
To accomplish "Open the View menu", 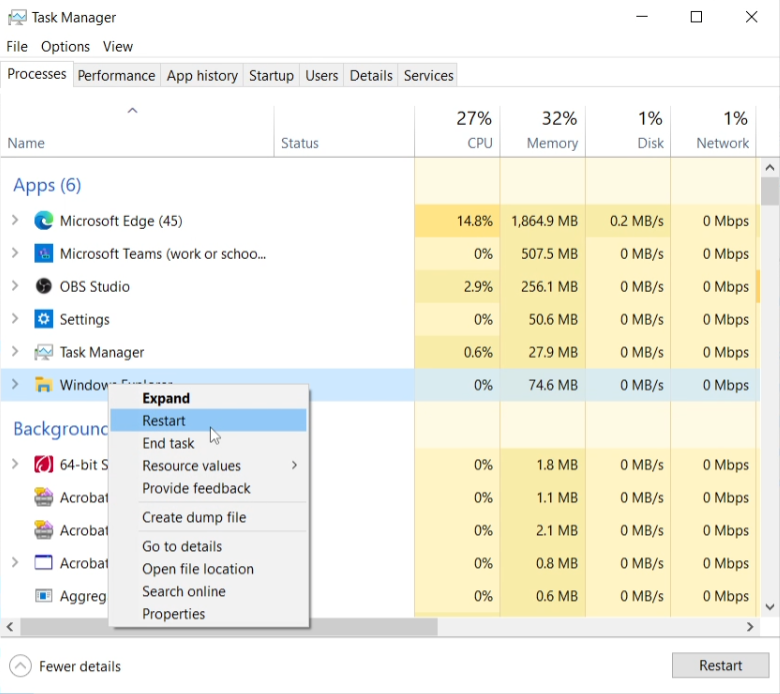I will 117,46.
